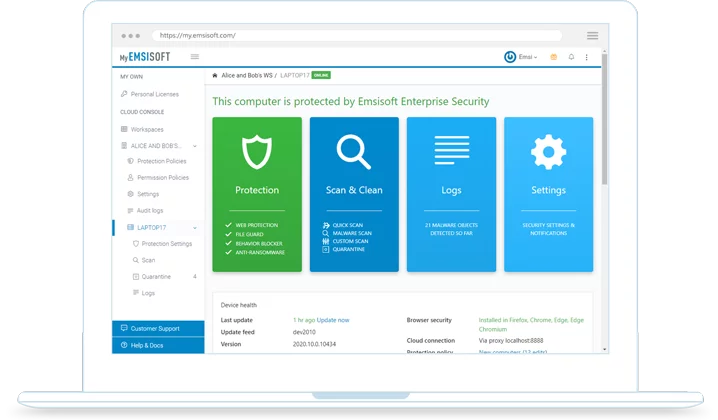Click Via proxy localhost:8888 value
This screenshot has height=420, width=718.
tap(511, 341)
